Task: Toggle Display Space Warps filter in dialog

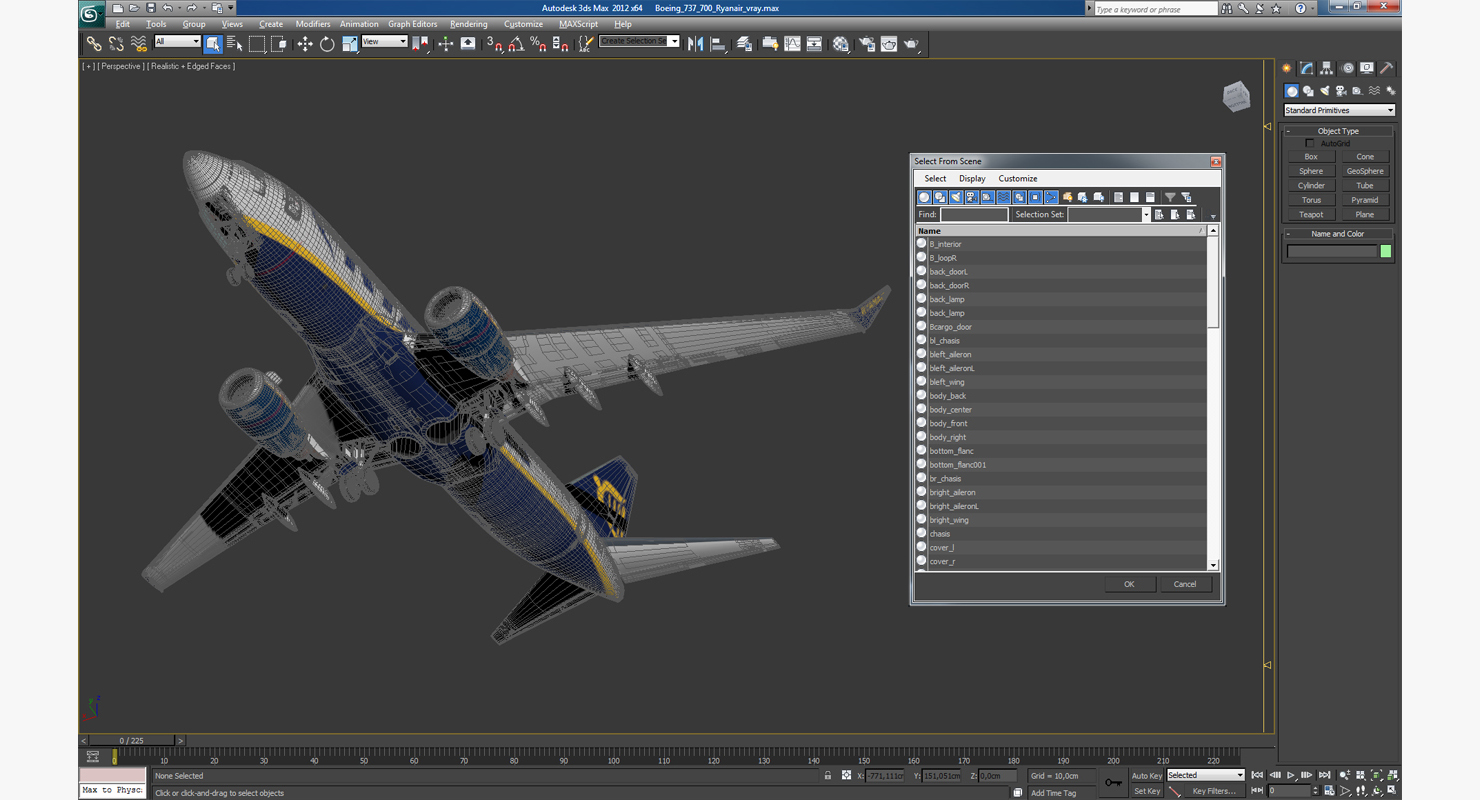Action: (1004, 197)
